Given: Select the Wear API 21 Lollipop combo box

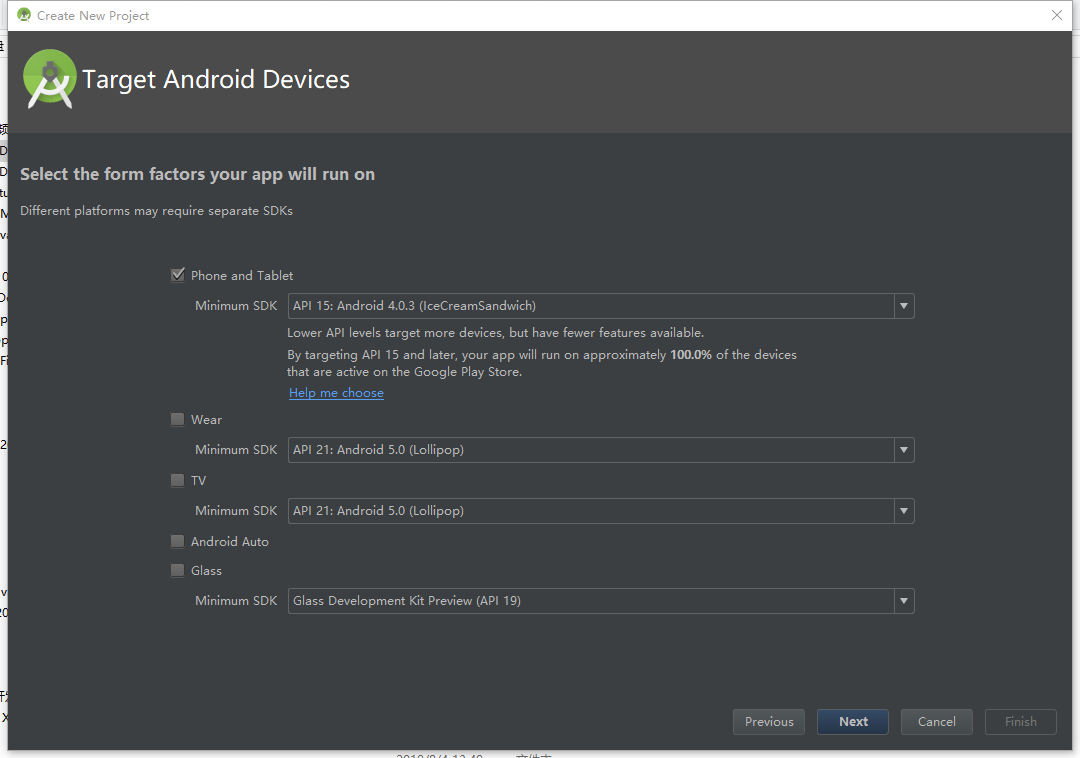Looking at the screenshot, I should (x=601, y=450).
